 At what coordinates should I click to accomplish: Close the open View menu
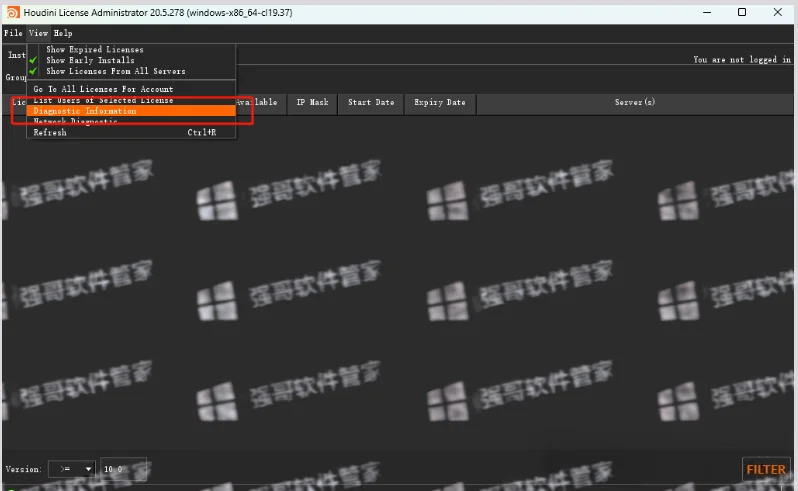[38, 33]
